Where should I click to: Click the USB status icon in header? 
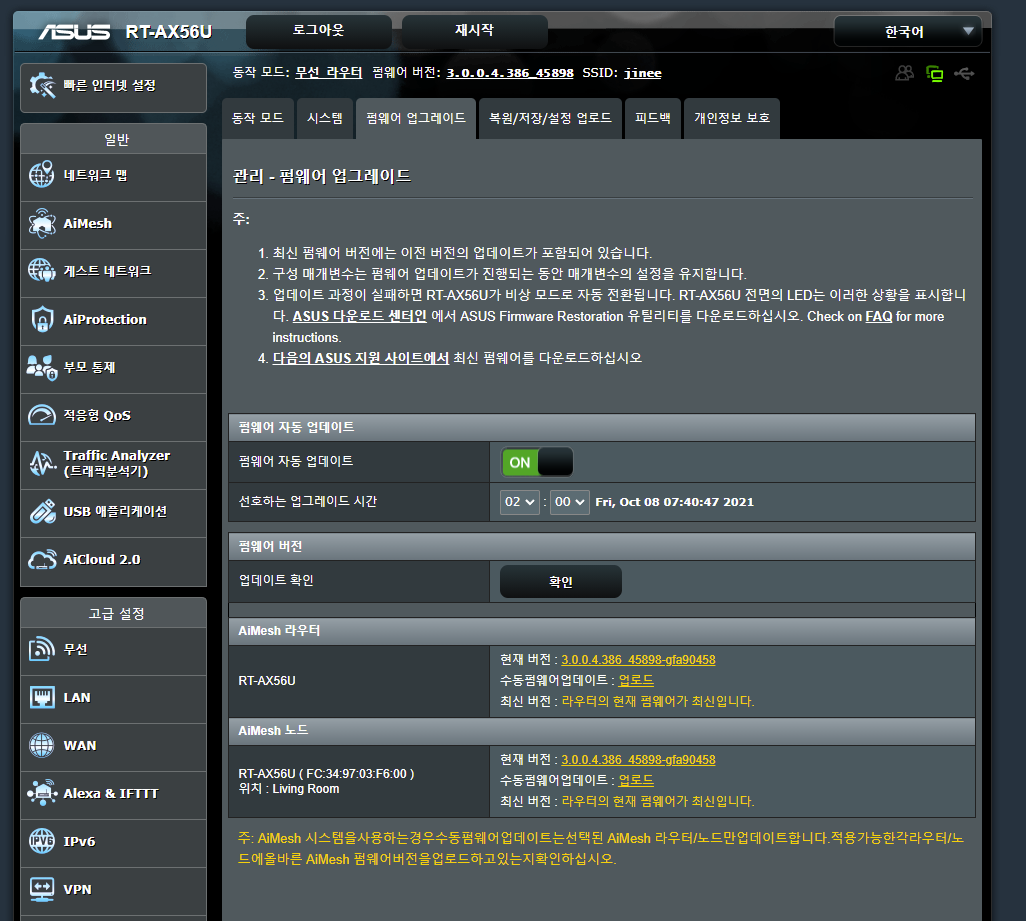tap(964, 73)
